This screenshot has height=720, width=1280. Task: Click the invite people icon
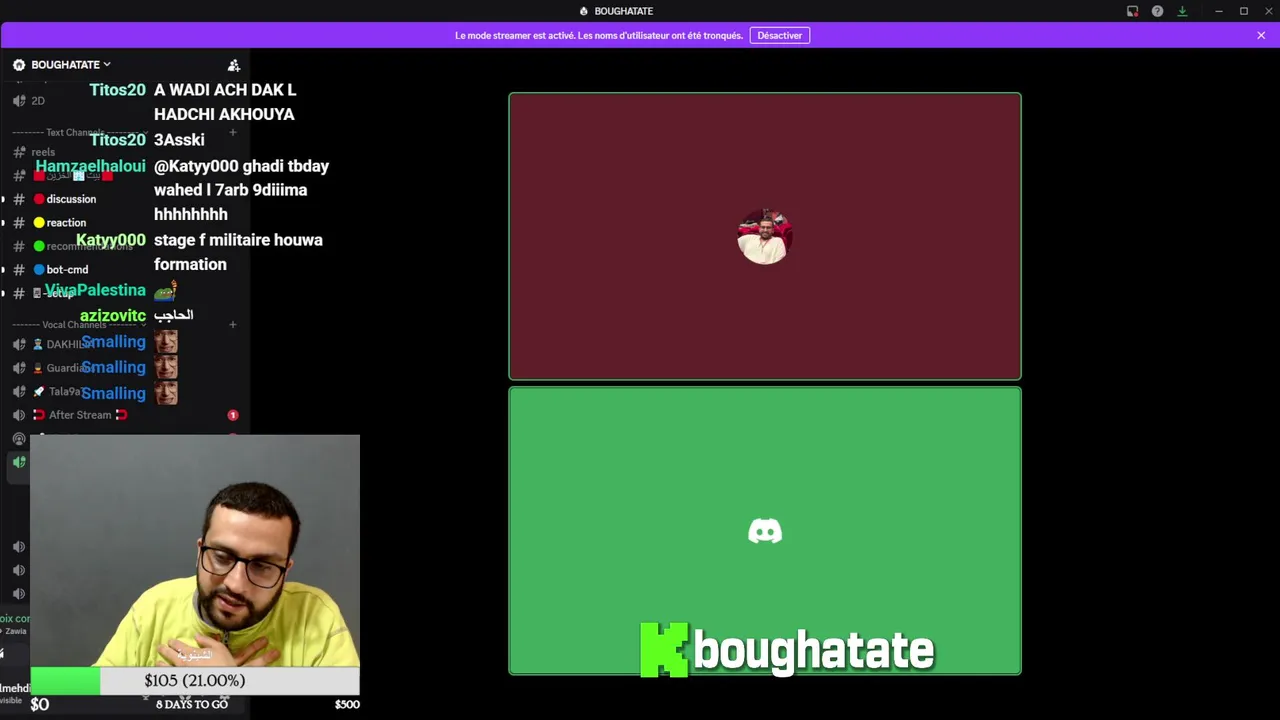point(234,65)
